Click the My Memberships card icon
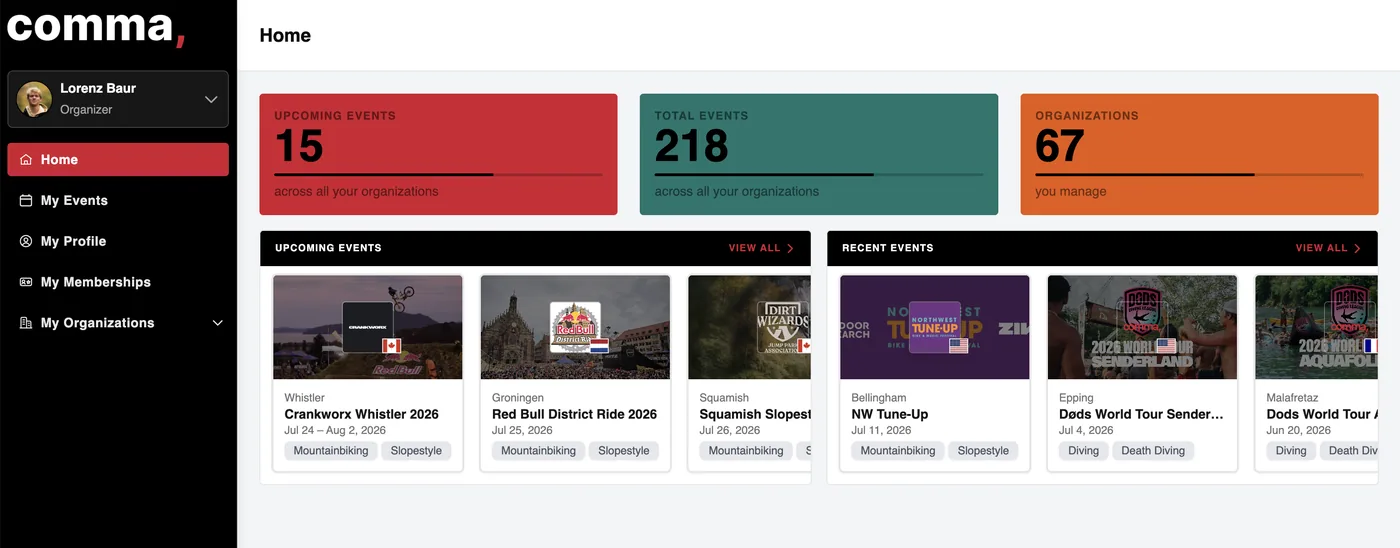The width and height of the screenshot is (1400, 548). point(26,283)
